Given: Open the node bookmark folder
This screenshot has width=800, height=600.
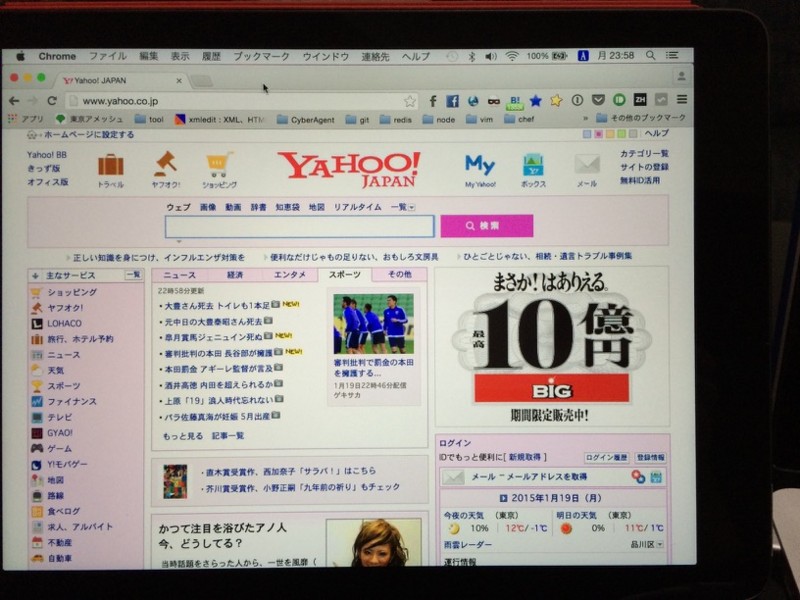Looking at the screenshot, I should tap(439, 119).
